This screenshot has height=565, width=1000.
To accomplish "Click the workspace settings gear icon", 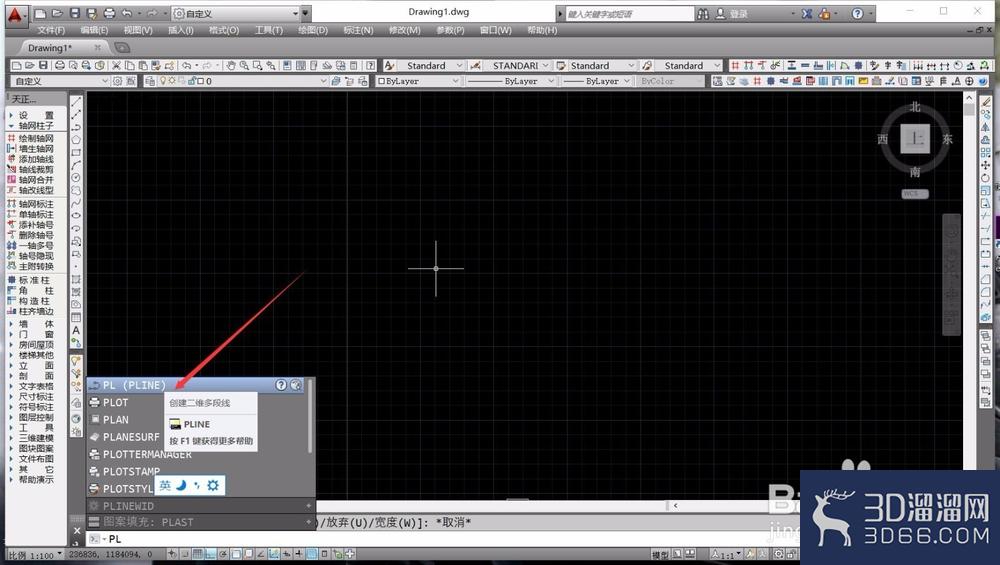I will [x=117, y=81].
